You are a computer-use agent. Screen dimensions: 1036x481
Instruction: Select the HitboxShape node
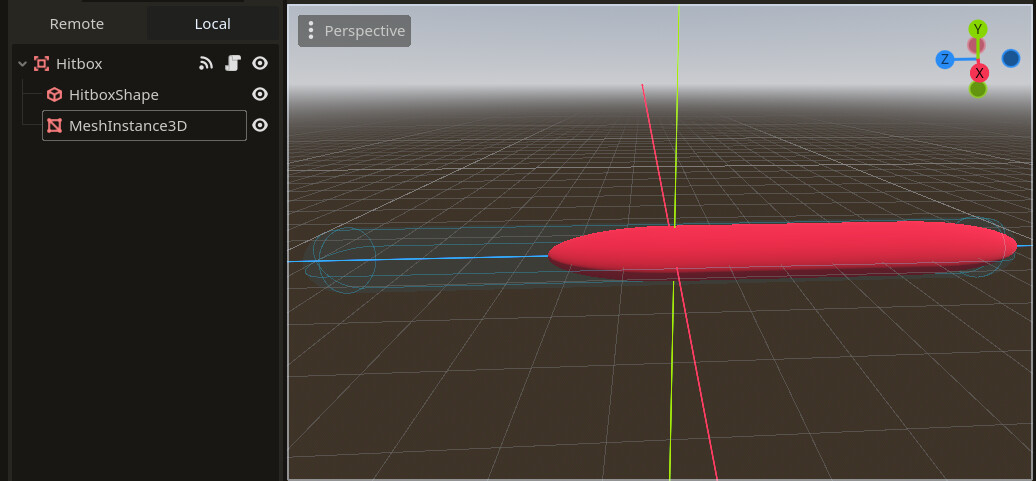pyautogui.click(x=114, y=95)
